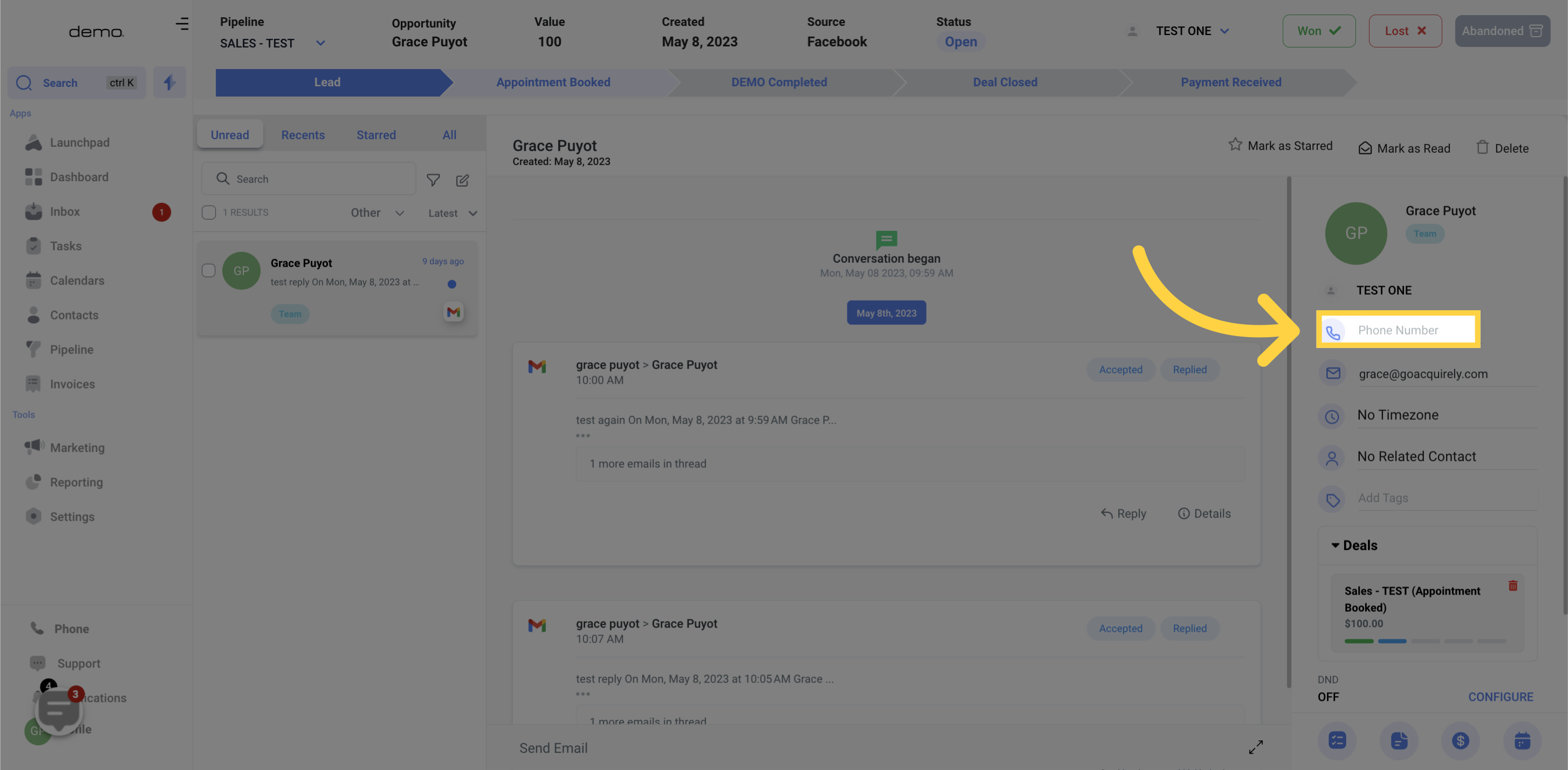Open the TEST ONE owner dropdown
1568x770 pixels.
(x=1193, y=31)
